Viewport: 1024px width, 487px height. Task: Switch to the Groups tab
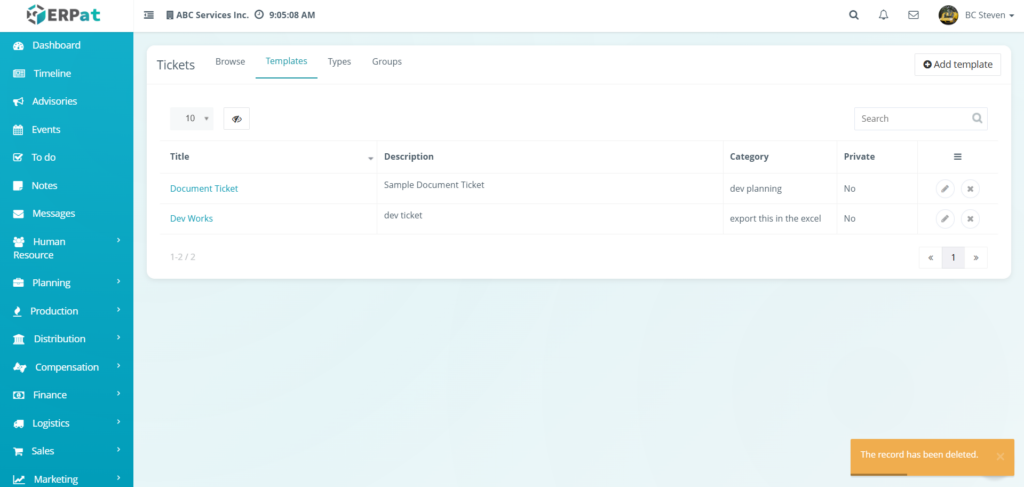pos(387,62)
